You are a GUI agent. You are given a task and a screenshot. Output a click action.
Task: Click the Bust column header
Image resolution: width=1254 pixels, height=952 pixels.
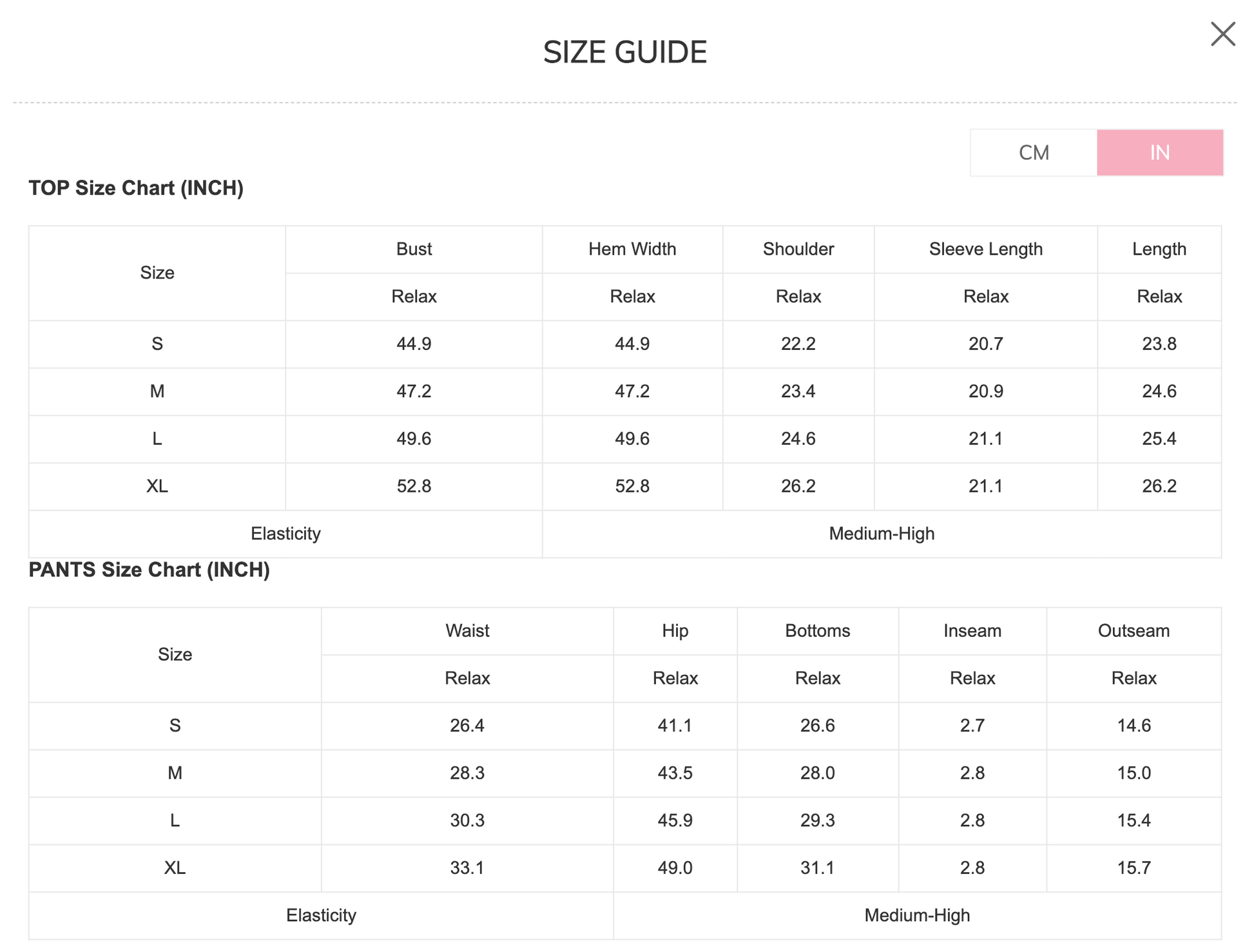(x=414, y=249)
